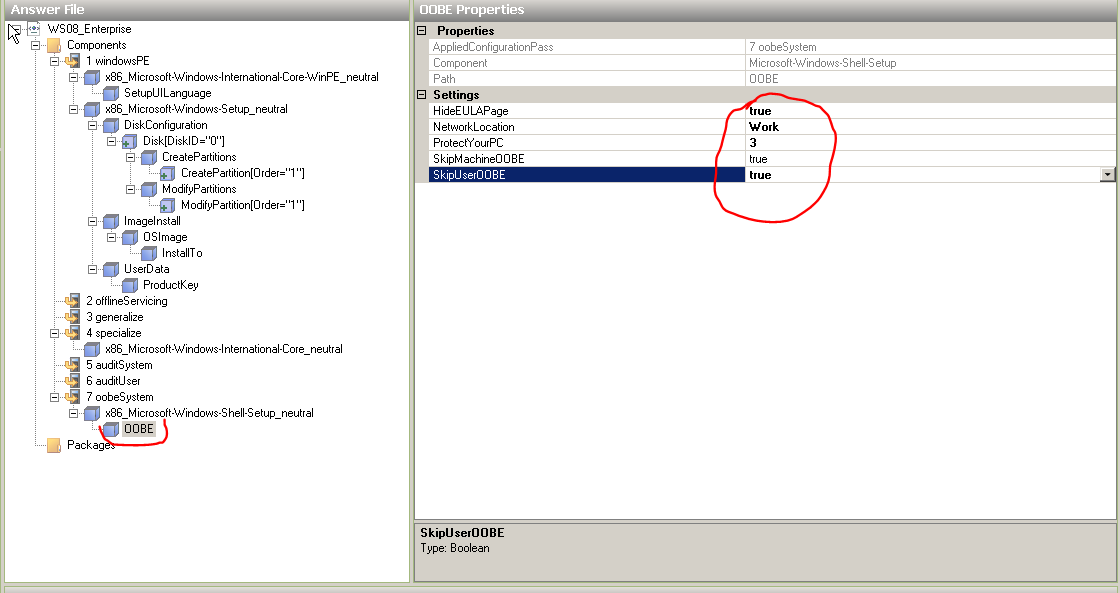The image size is (1120, 593).
Task: Click the Component property value Microsoft-Windows-Shell-Setup
Action: coord(822,63)
